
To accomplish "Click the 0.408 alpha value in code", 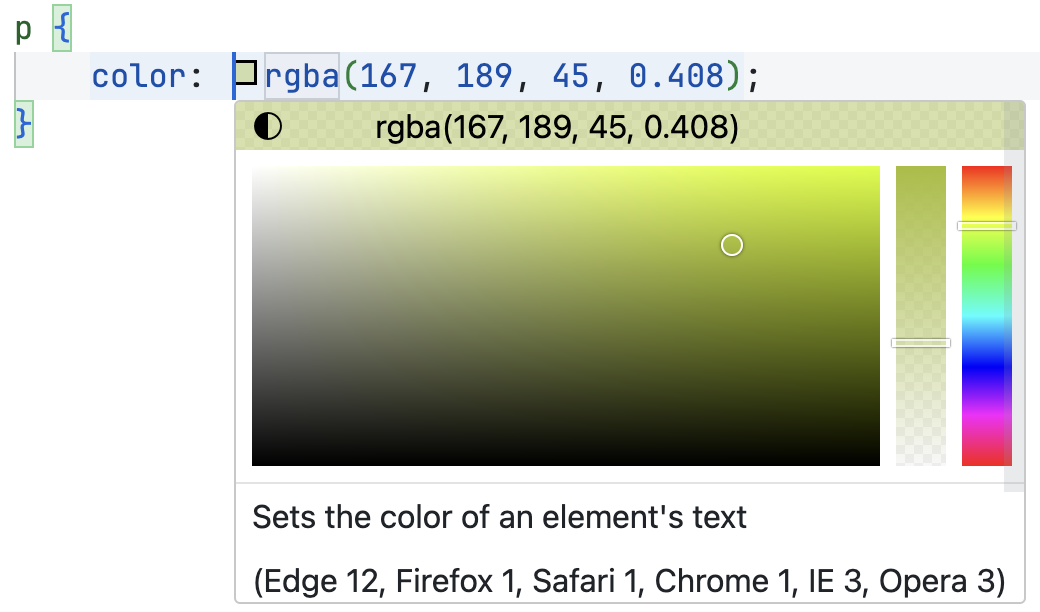I will tap(677, 76).
